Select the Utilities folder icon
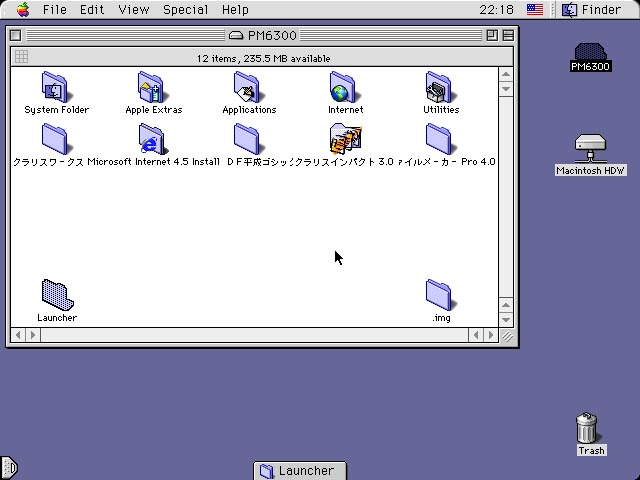640x480 pixels. tap(440, 87)
